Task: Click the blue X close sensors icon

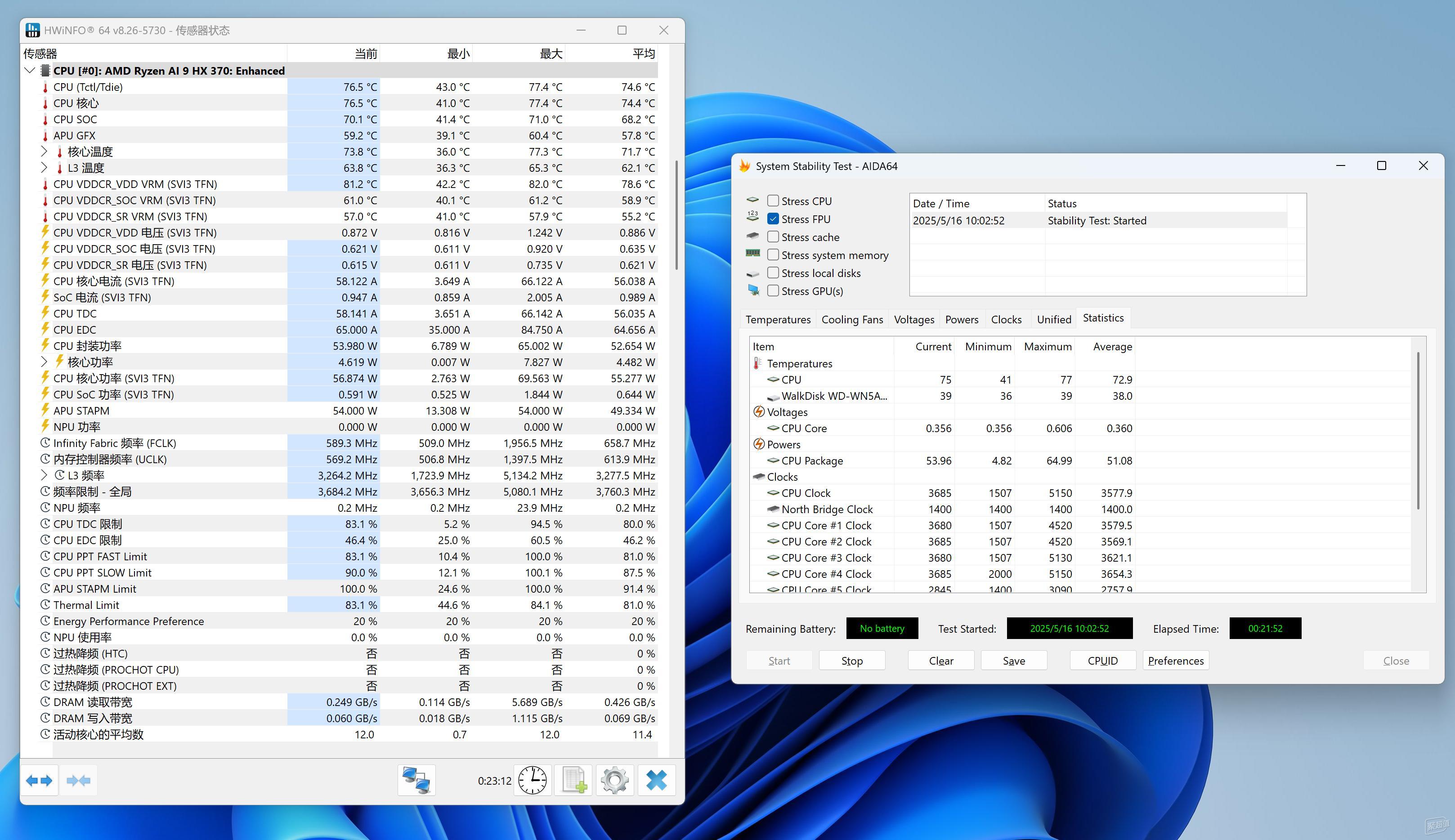Action: pos(657,781)
